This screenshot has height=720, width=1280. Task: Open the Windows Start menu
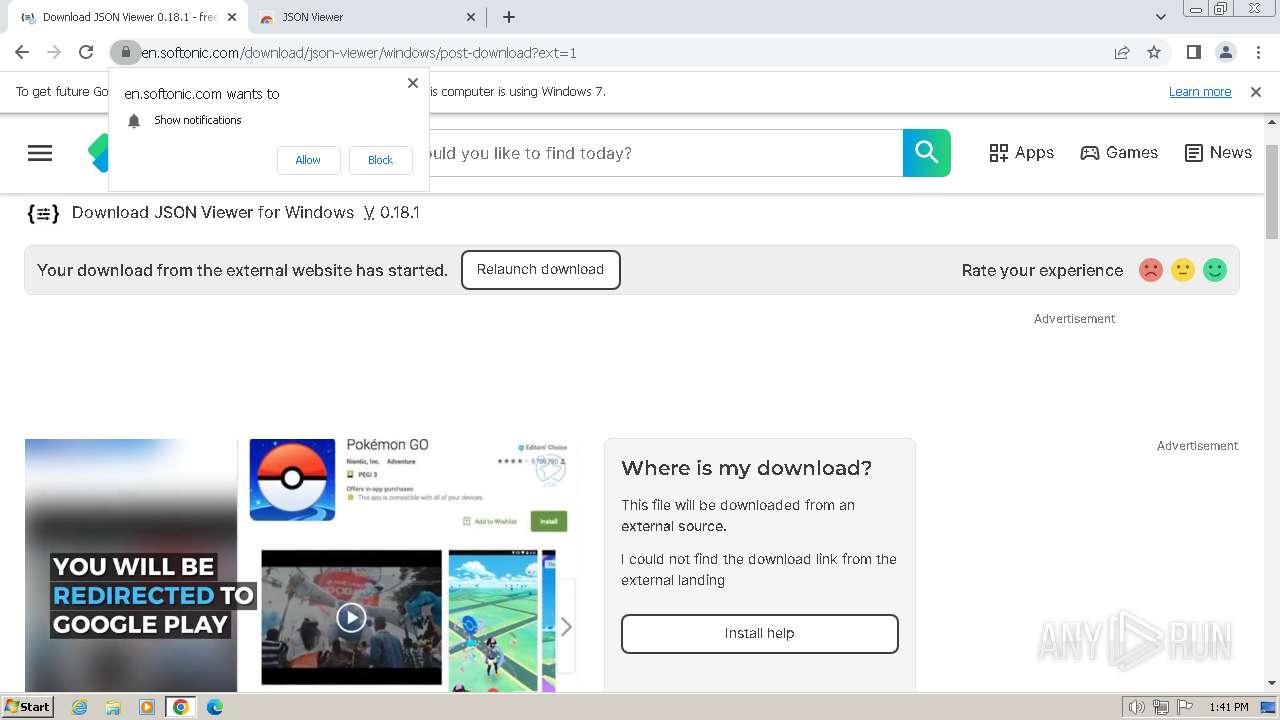(28, 707)
